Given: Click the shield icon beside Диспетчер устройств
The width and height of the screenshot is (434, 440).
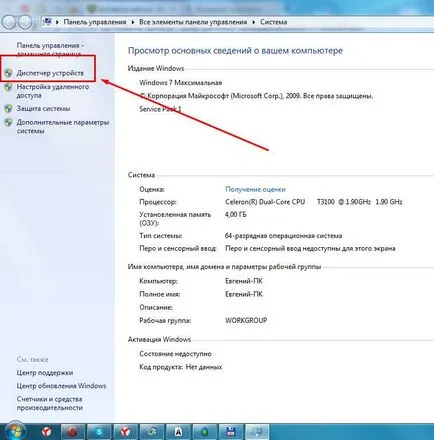Looking at the screenshot, I should click(9, 73).
